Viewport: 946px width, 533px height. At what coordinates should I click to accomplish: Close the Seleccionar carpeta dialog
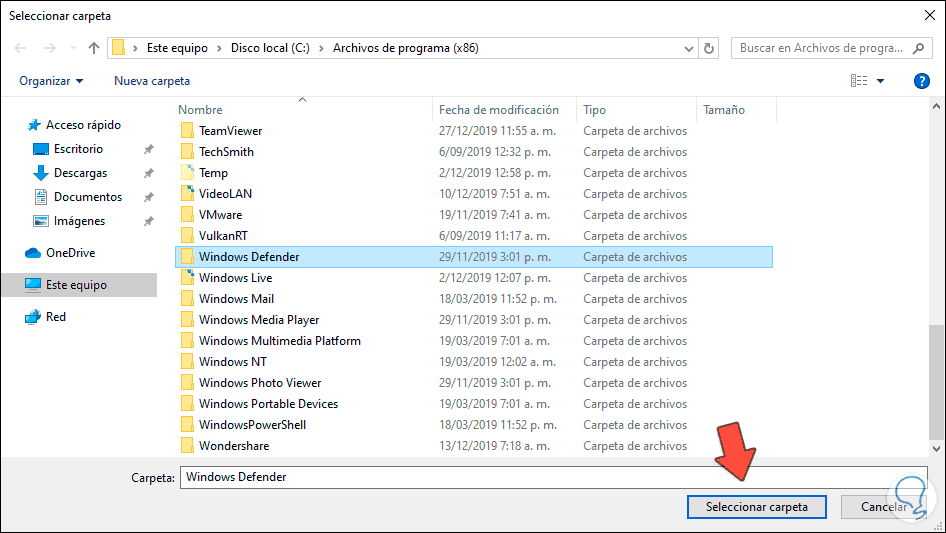point(930,16)
